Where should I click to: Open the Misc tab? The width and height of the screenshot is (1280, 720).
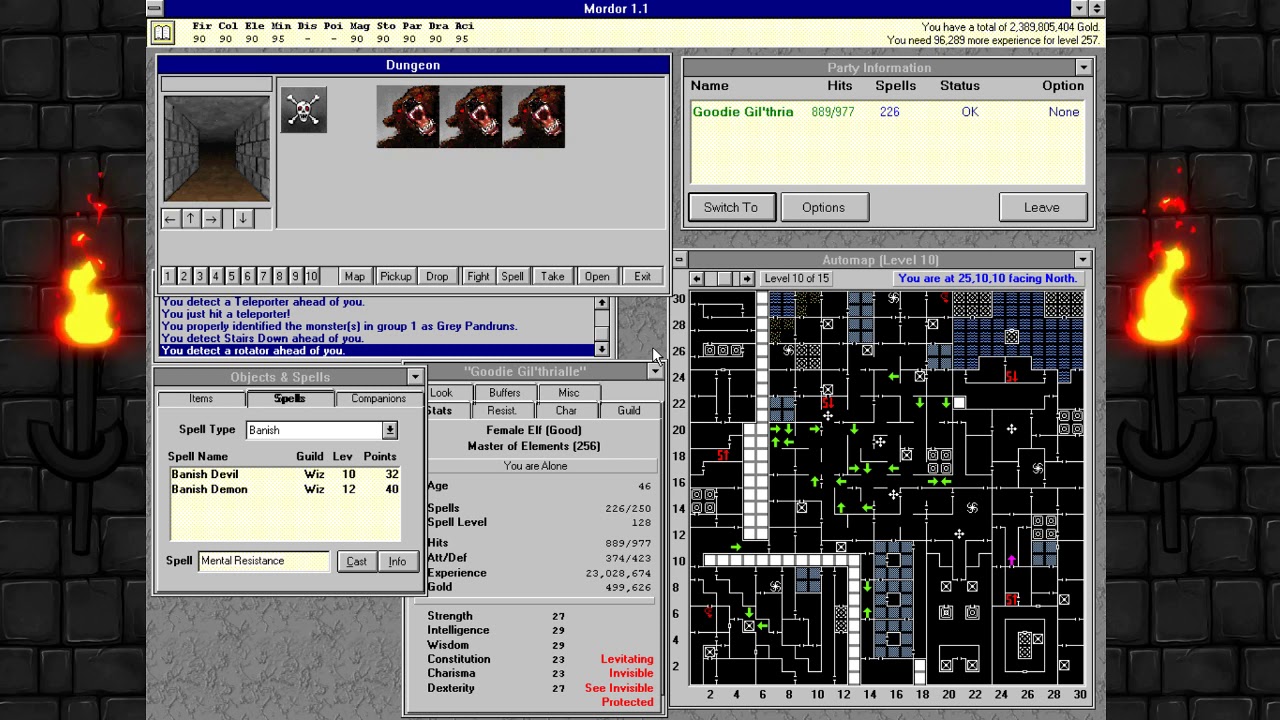tap(569, 393)
